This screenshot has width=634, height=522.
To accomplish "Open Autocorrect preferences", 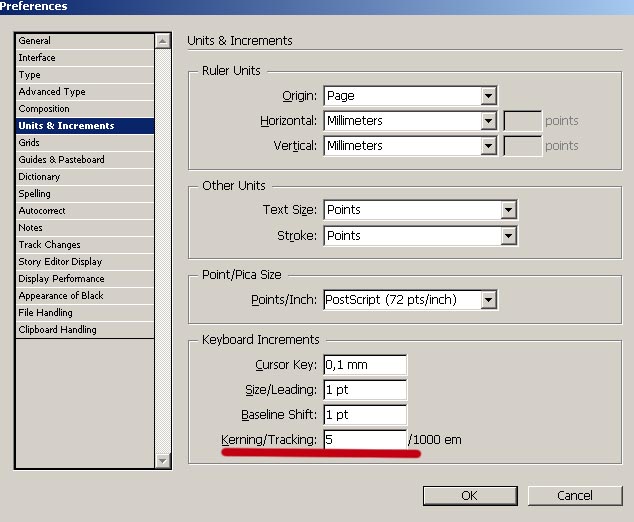I will click(85, 211).
